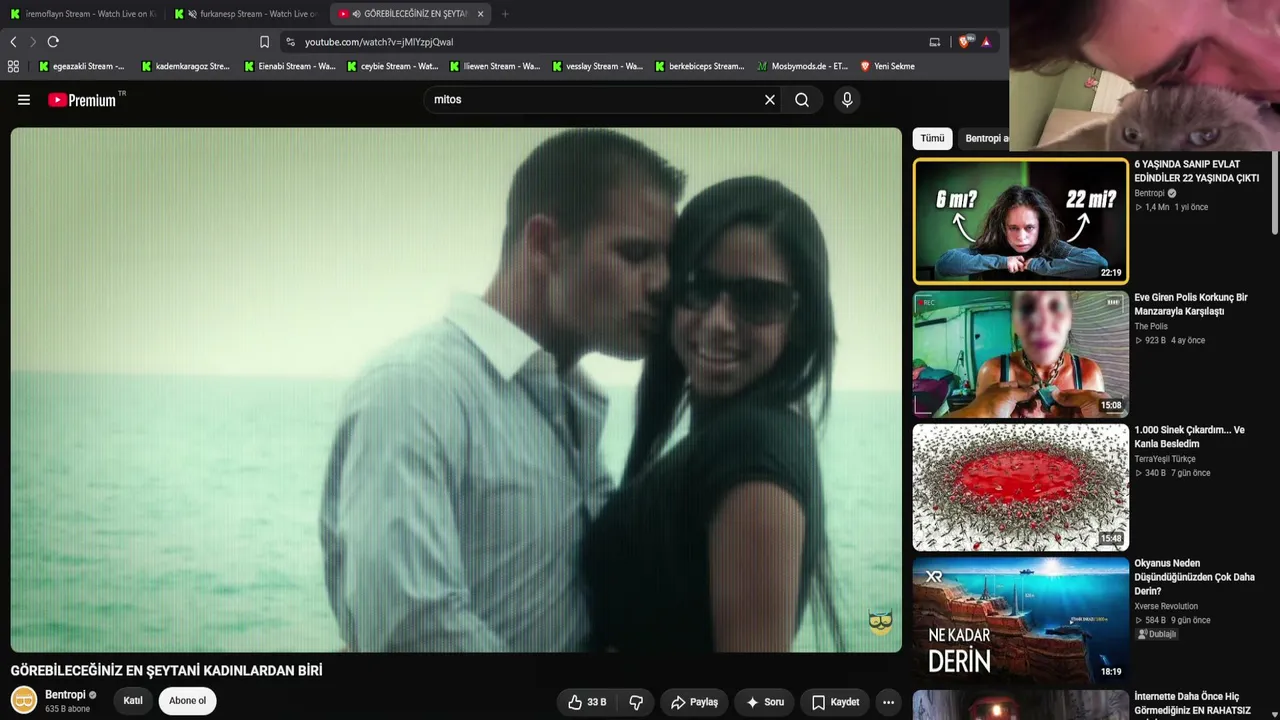Open the ceybie Stream bookmark

click(392, 66)
